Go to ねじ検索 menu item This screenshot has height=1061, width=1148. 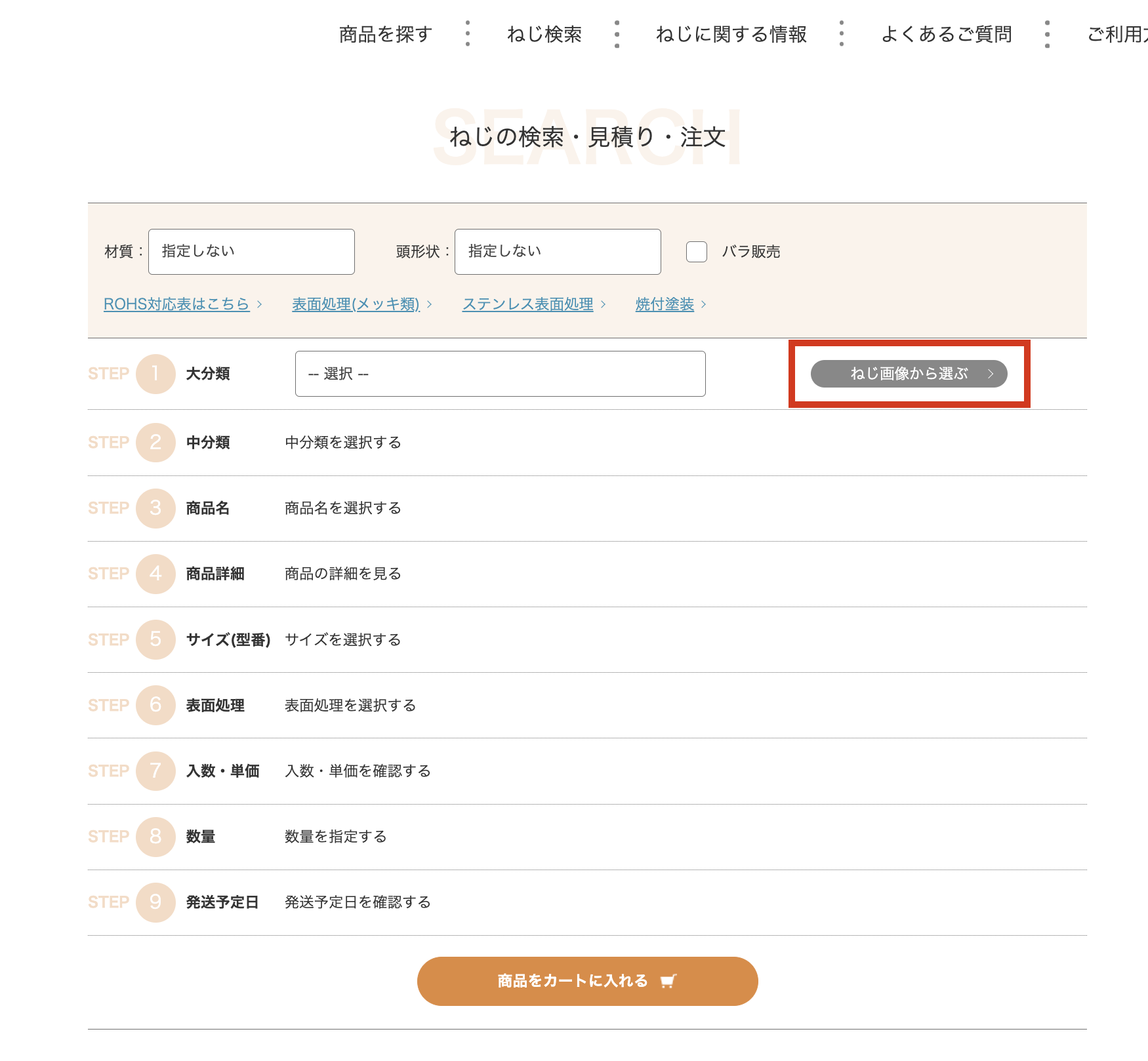tap(544, 34)
